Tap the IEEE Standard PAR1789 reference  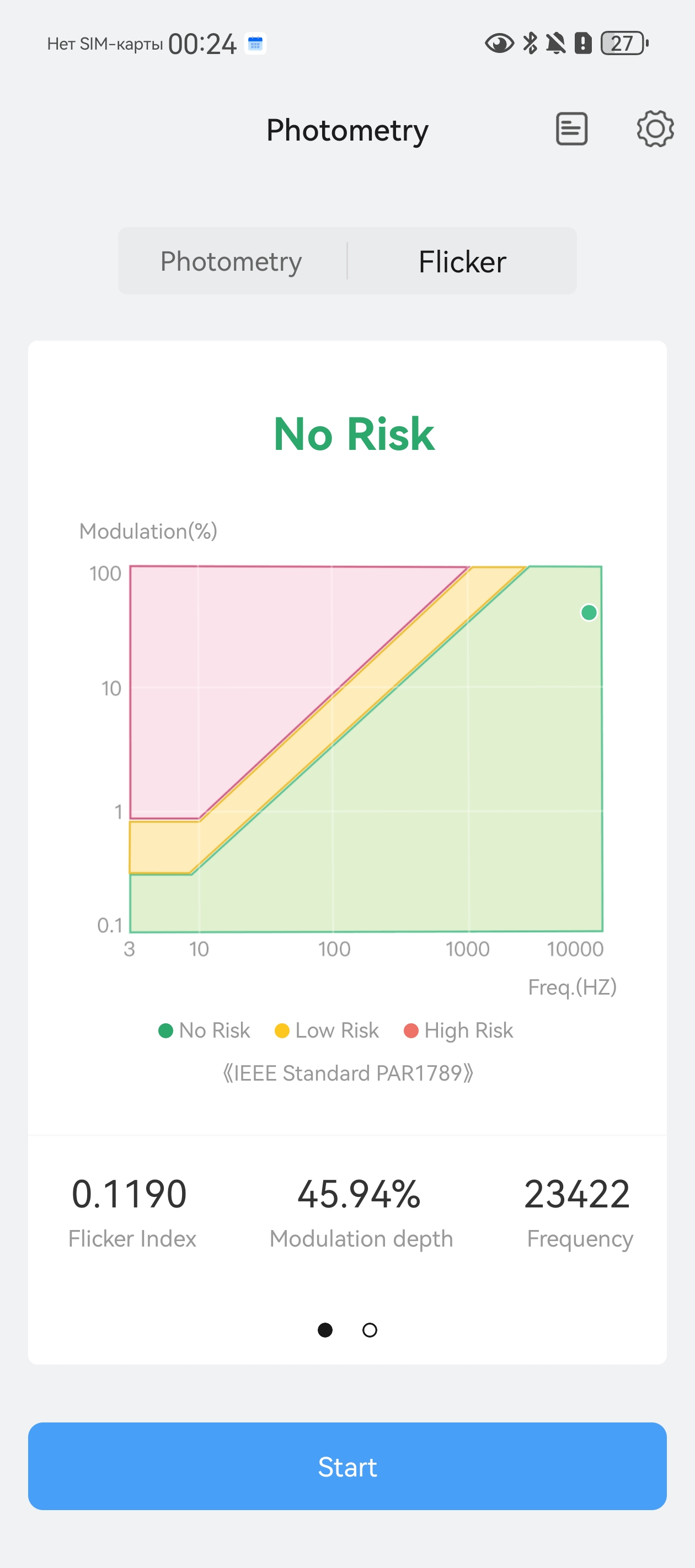348,1073
